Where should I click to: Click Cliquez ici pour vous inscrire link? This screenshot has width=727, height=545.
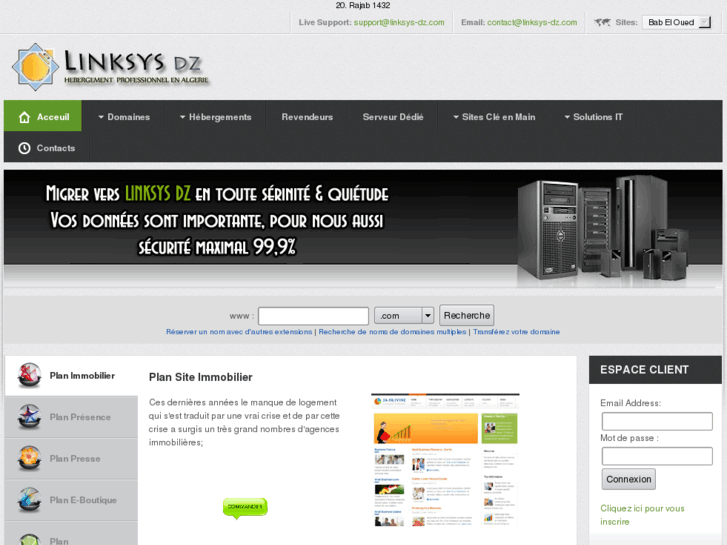click(642, 515)
